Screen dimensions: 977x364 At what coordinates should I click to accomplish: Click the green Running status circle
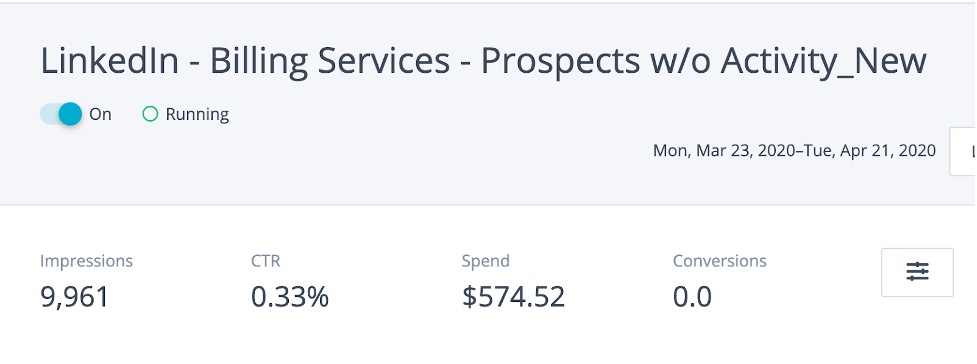point(150,114)
